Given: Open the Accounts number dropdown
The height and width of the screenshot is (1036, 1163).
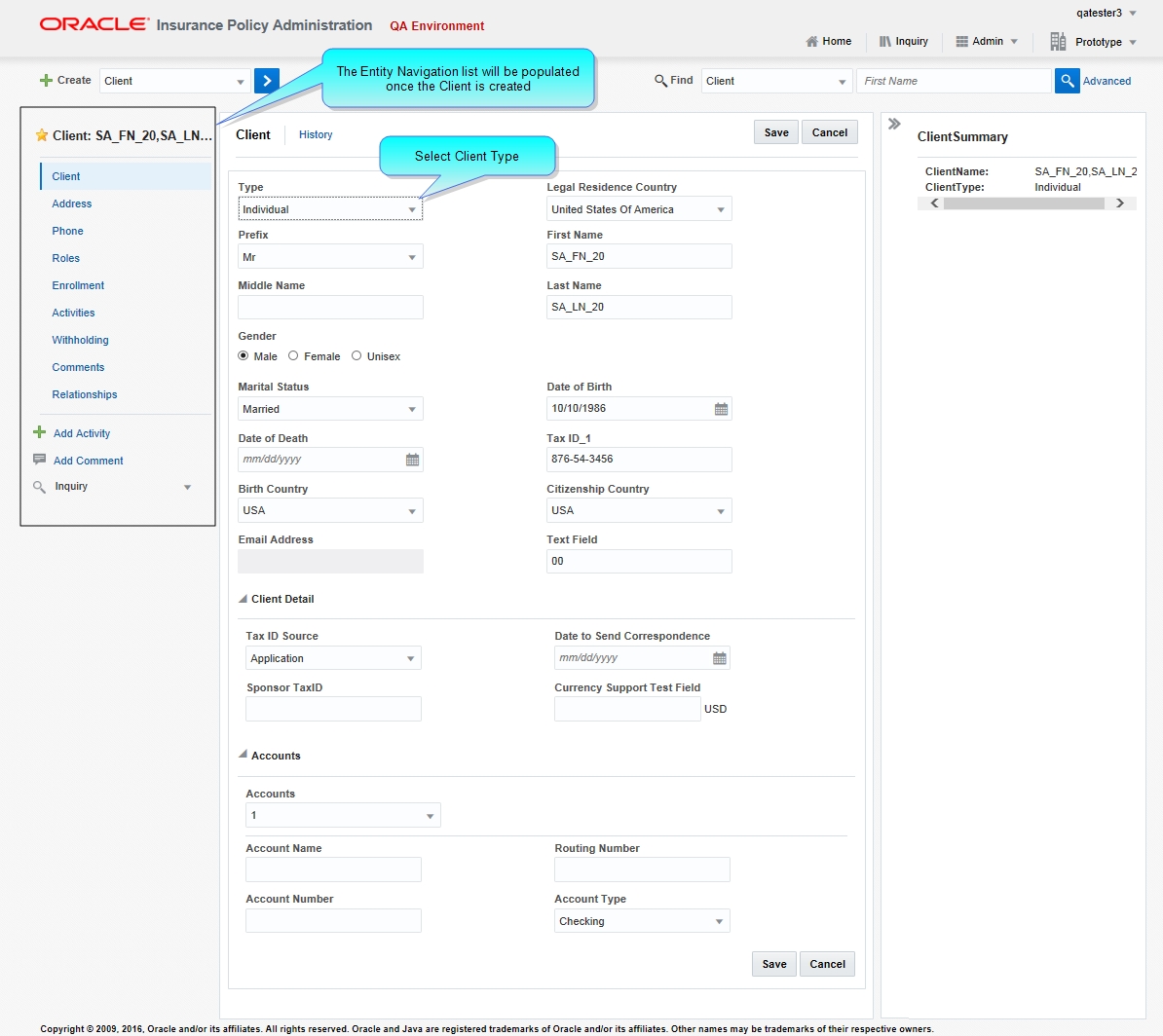Looking at the screenshot, I should click(344, 815).
